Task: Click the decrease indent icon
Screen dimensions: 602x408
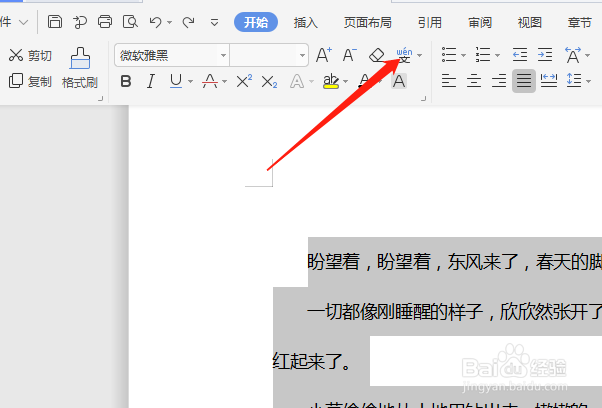Action: (x=520, y=55)
